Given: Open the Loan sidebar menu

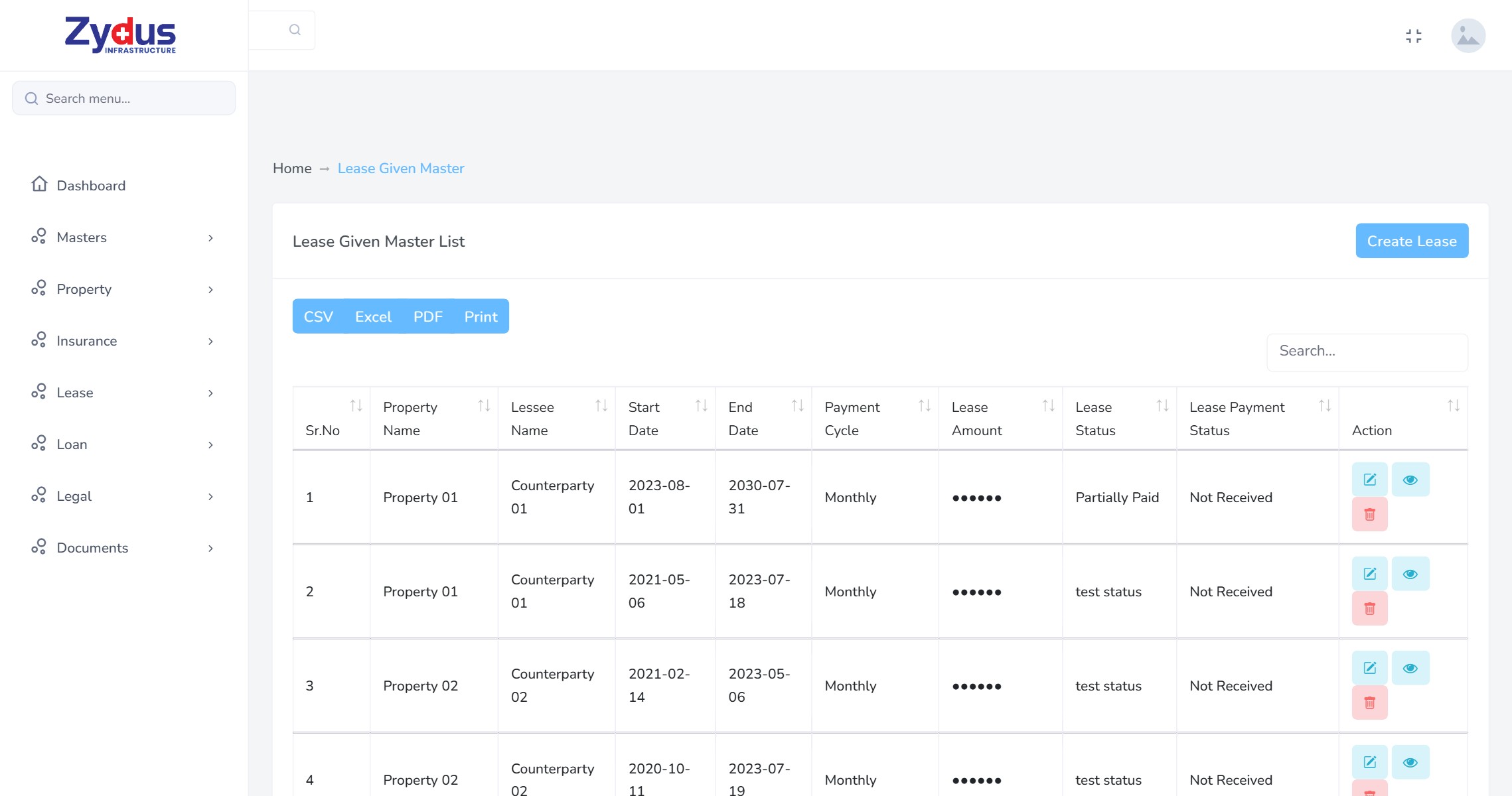Looking at the screenshot, I should tap(123, 444).
